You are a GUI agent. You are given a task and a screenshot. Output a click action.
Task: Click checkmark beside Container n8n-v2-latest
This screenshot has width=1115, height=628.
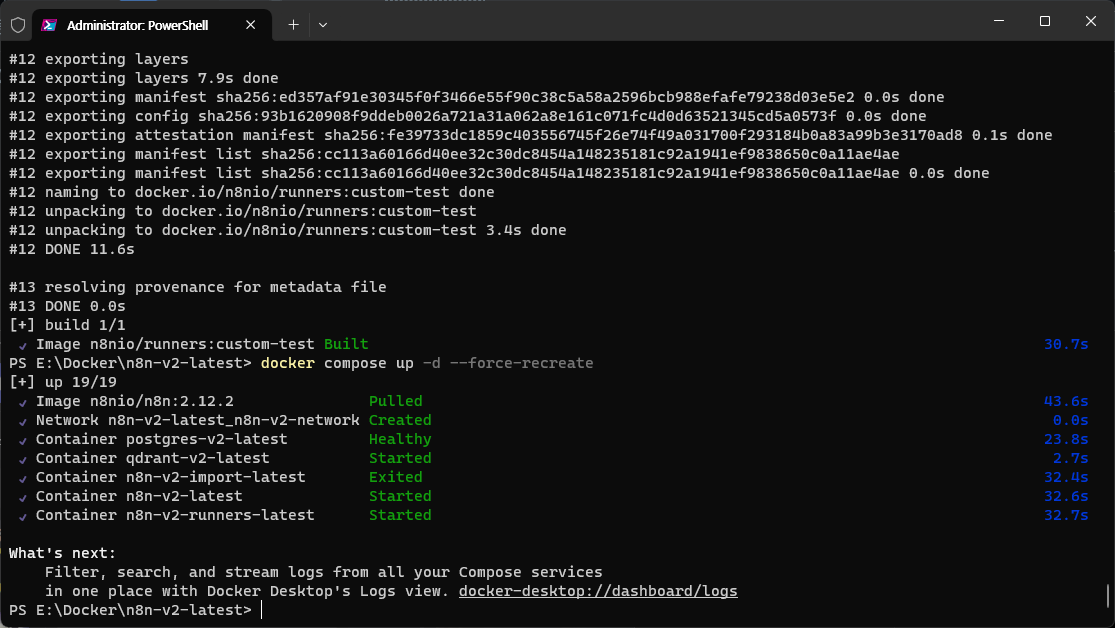(23, 497)
